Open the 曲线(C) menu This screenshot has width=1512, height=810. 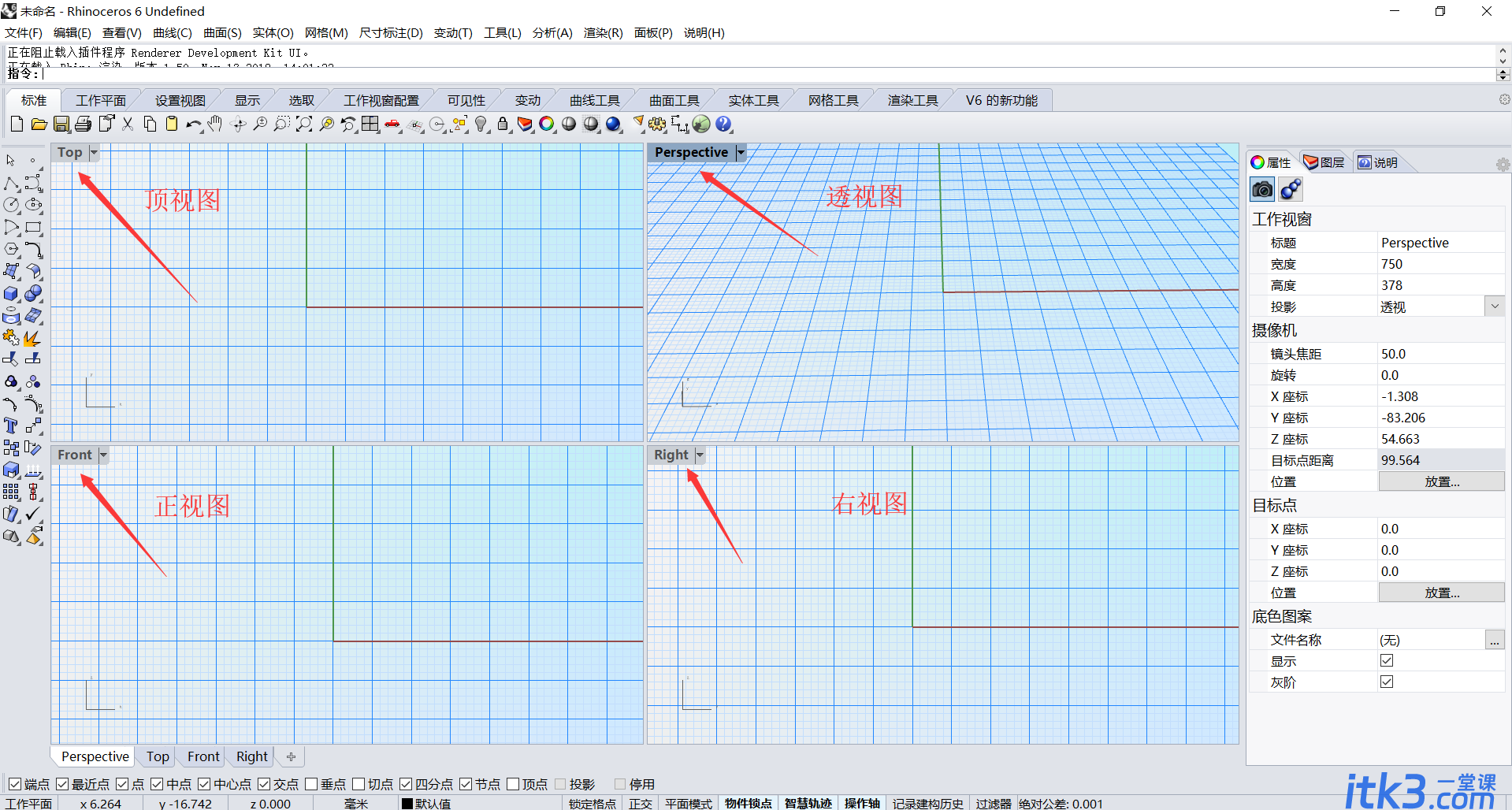(172, 33)
